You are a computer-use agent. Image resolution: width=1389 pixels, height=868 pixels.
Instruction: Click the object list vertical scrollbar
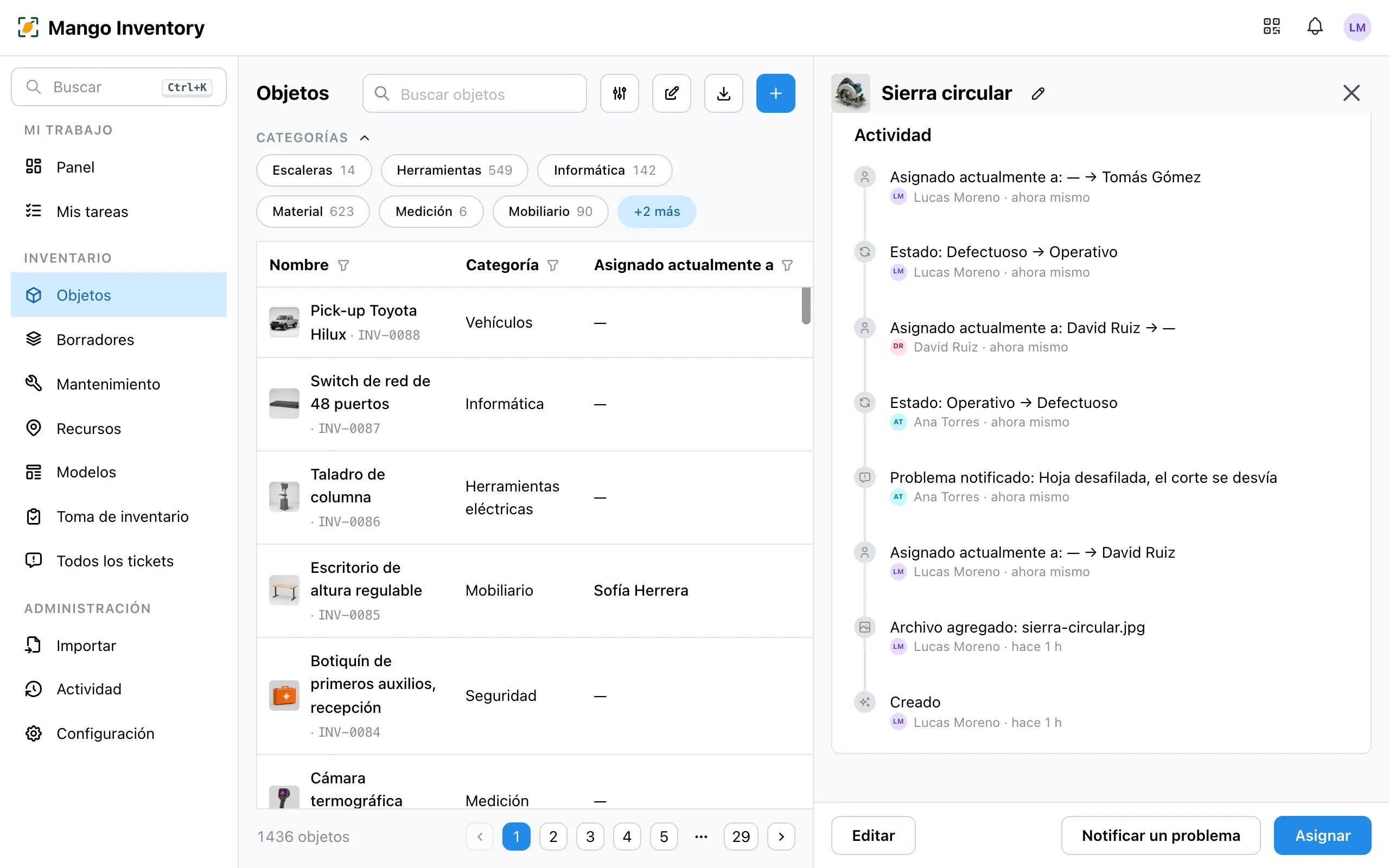pos(806,306)
